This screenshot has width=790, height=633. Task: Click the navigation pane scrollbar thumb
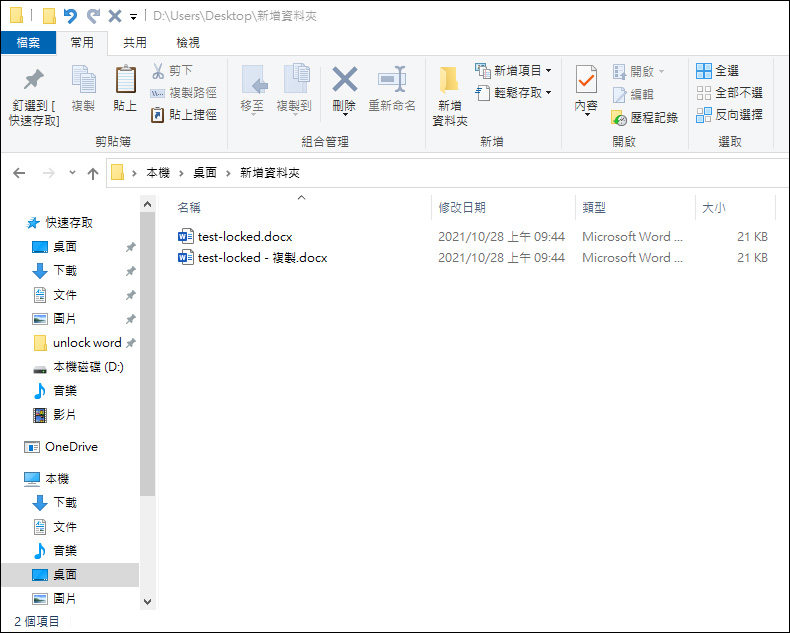pos(147,354)
